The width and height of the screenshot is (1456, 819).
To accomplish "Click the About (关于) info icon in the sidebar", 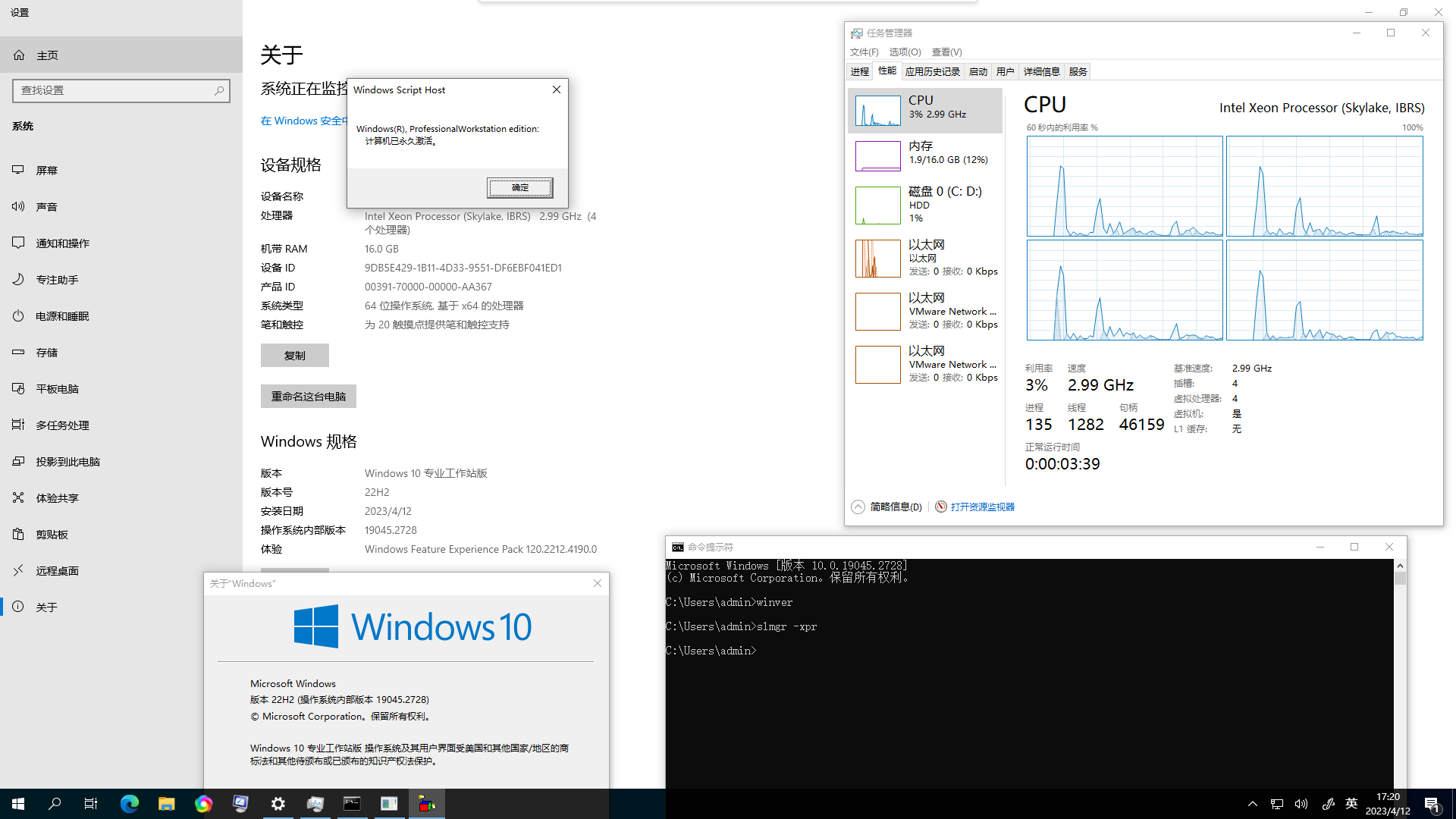I will tap(18, 607).
